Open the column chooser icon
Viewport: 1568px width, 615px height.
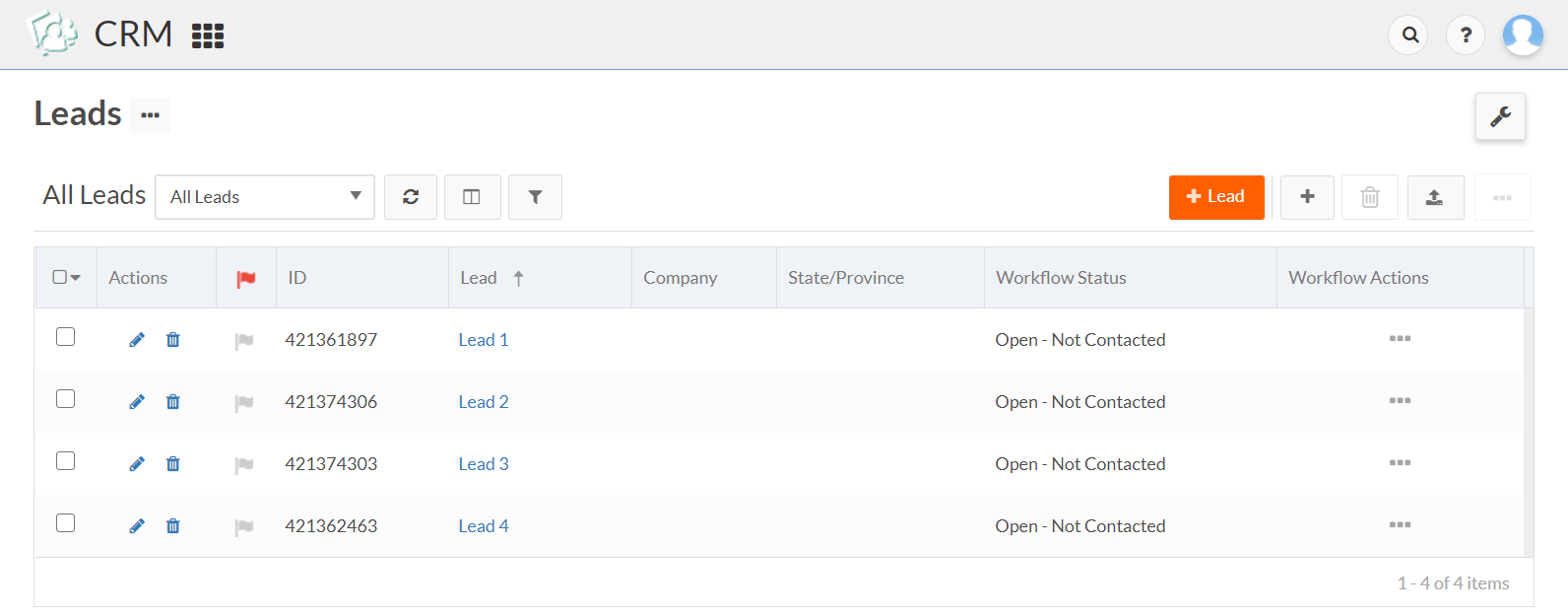click(472, 197)
